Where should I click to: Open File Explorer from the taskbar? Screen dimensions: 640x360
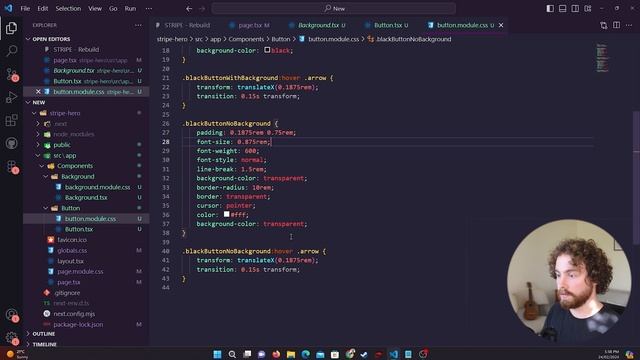[x=291, y=354]
